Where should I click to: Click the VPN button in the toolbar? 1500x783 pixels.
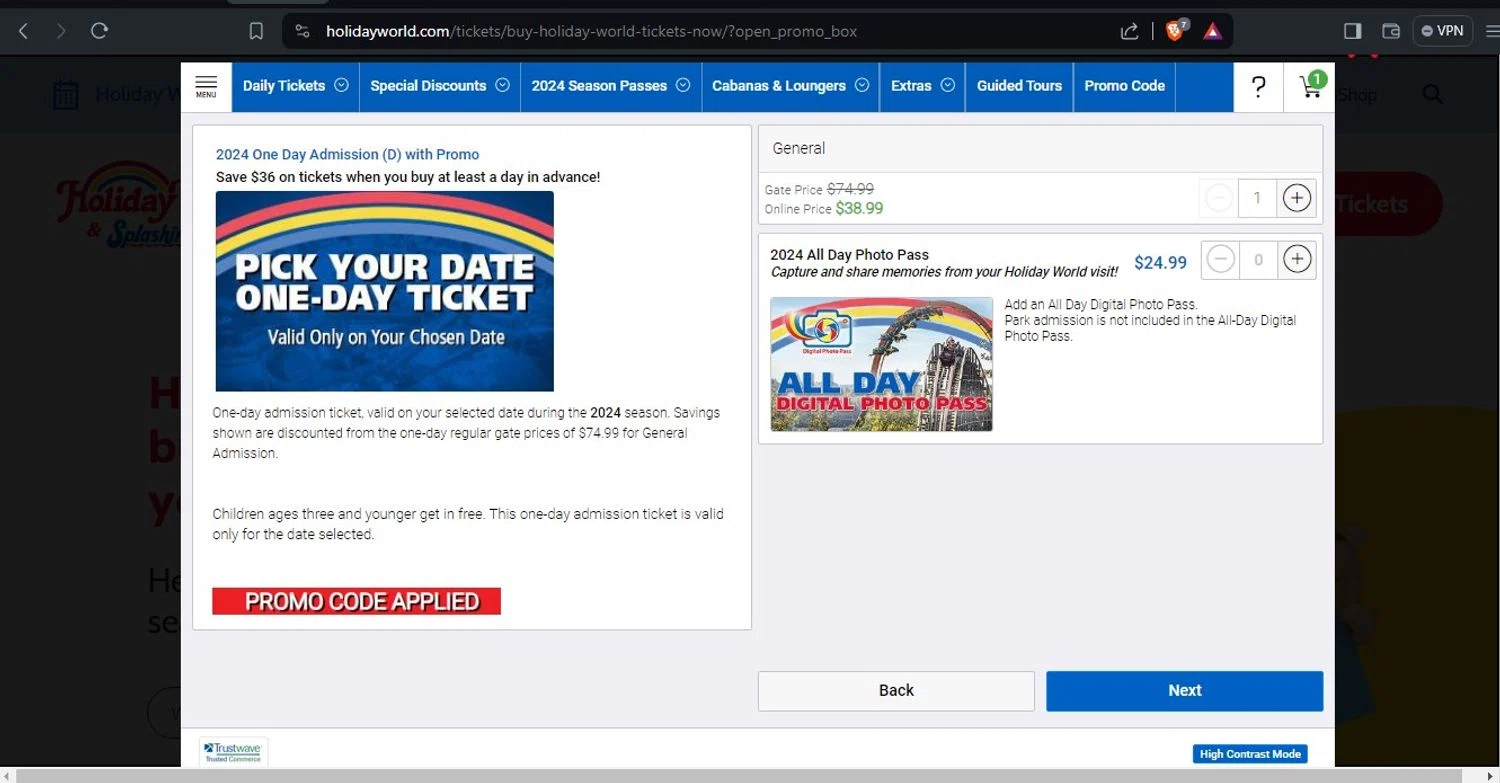click(1443, 31)
